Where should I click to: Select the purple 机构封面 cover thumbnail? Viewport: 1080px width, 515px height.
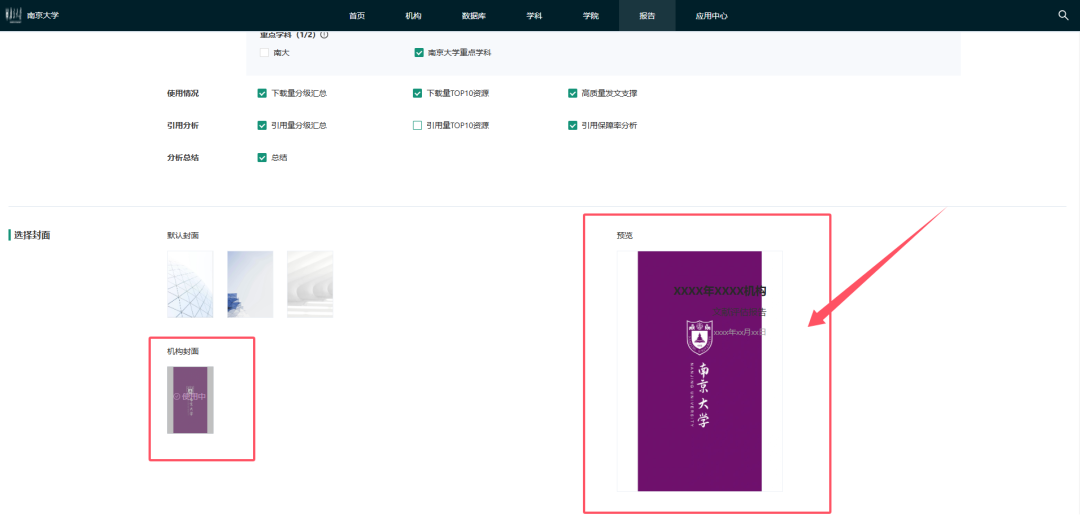click(x=190, y=399)
